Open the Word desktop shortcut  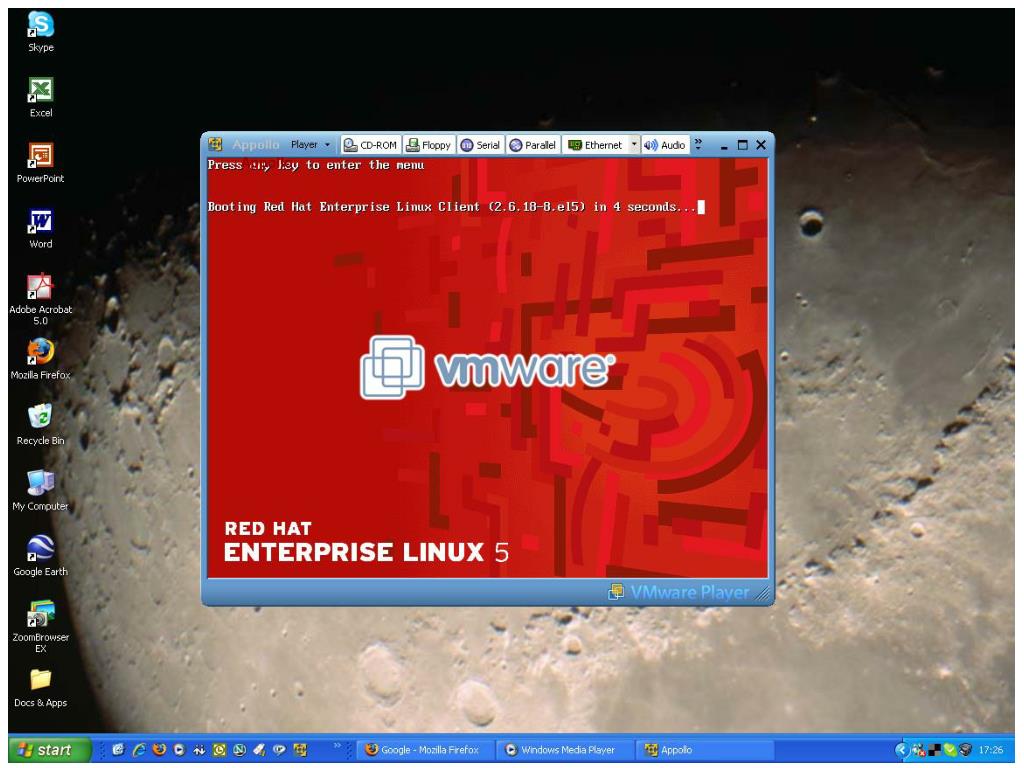[x=40, y=229]
